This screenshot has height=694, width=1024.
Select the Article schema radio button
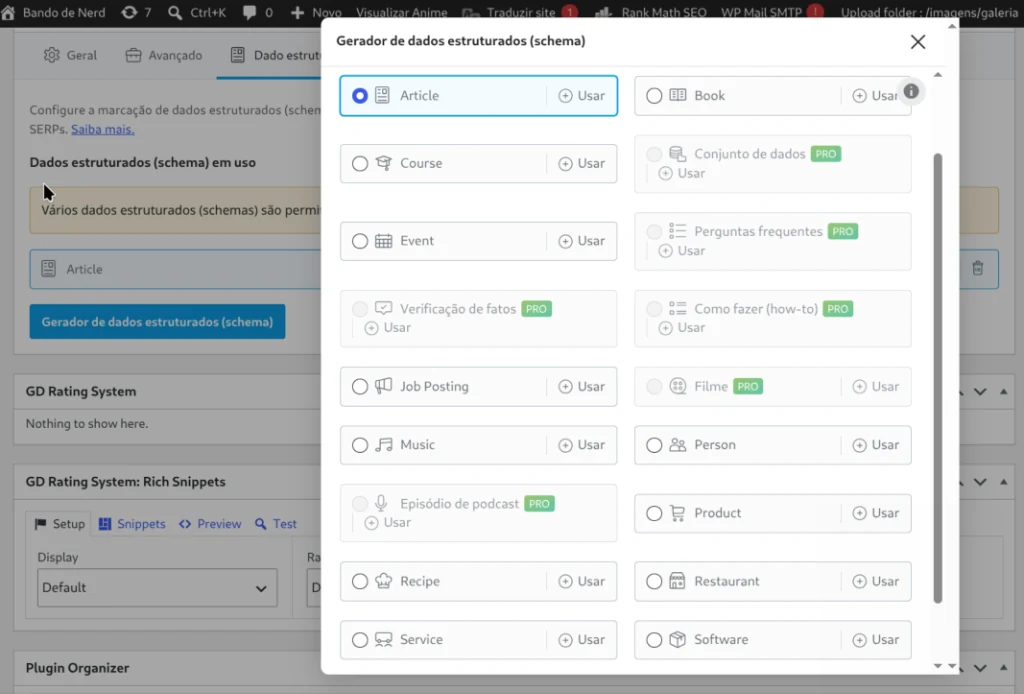(x=360, y=96)
